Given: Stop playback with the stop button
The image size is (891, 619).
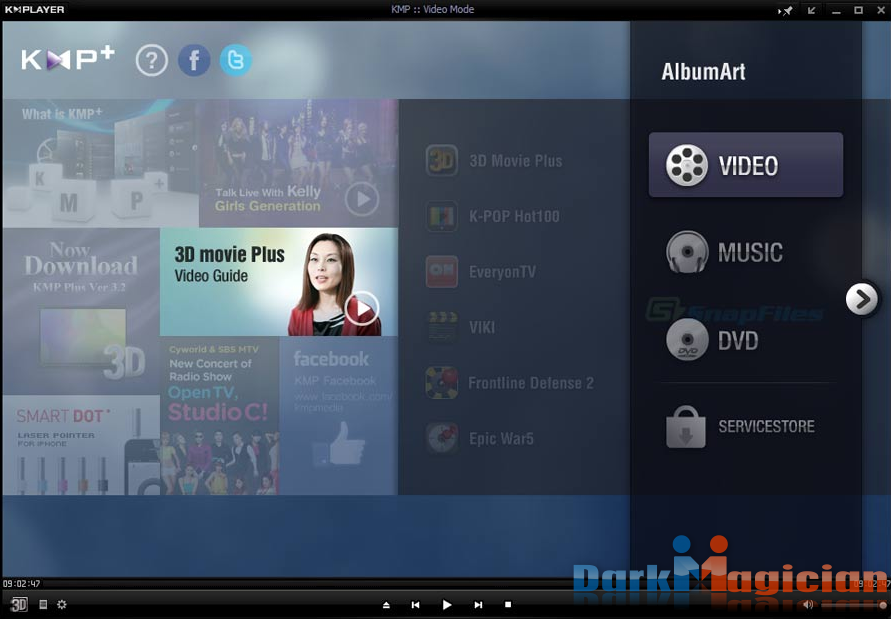Looking at the screenshot, I should click(x=508, y=605).
